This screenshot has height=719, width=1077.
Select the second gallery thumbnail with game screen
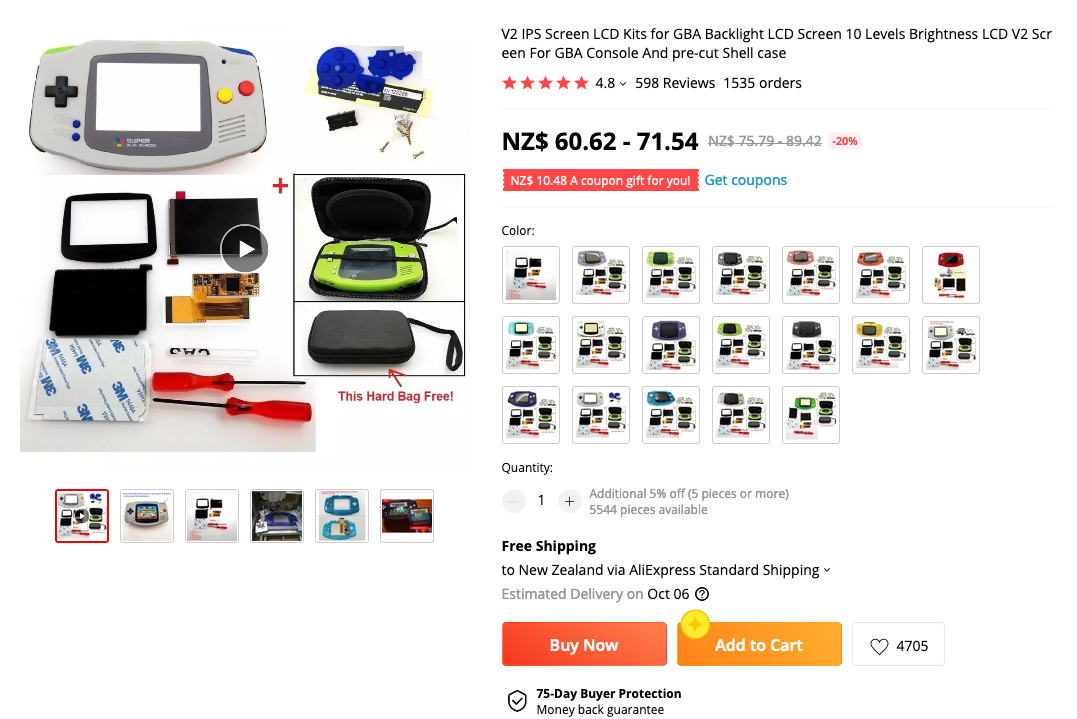pos(147,516)
